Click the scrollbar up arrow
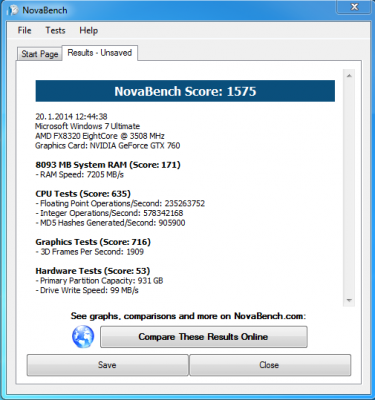The width and height of the screenshot is (375, 400). (x=349, y=76)
